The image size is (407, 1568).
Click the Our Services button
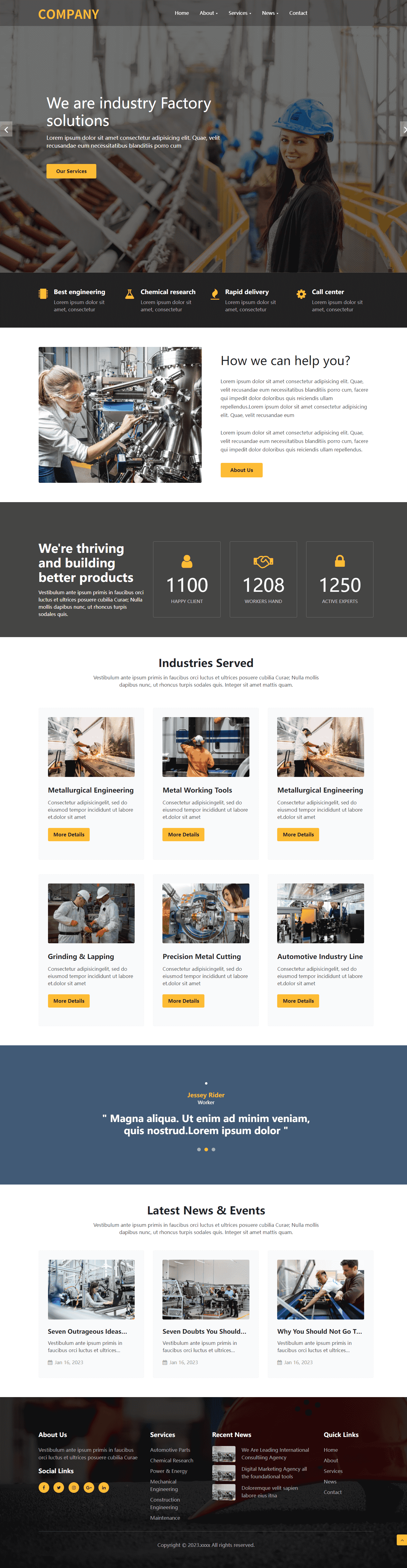pos(71,171)
